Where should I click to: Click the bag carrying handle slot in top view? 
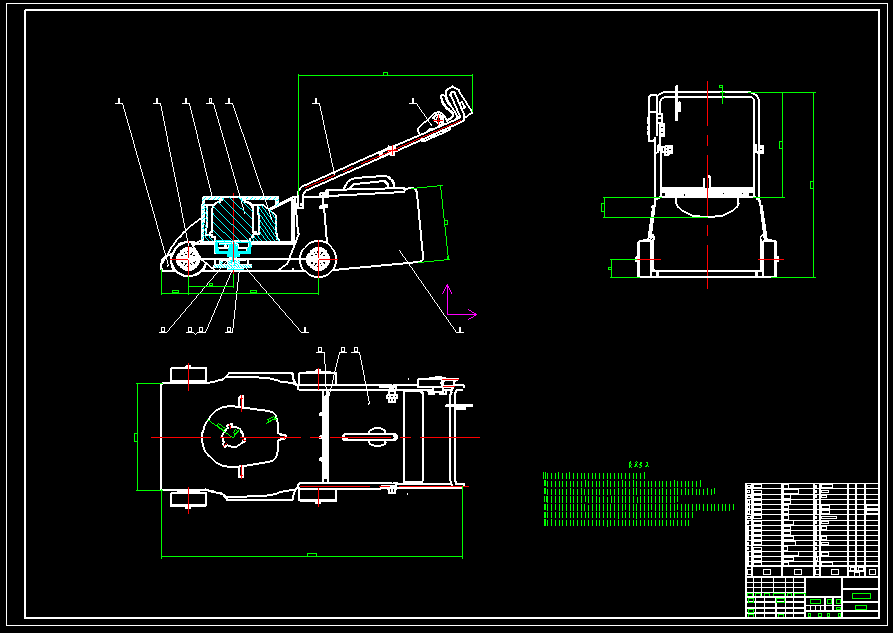[370, 437]
